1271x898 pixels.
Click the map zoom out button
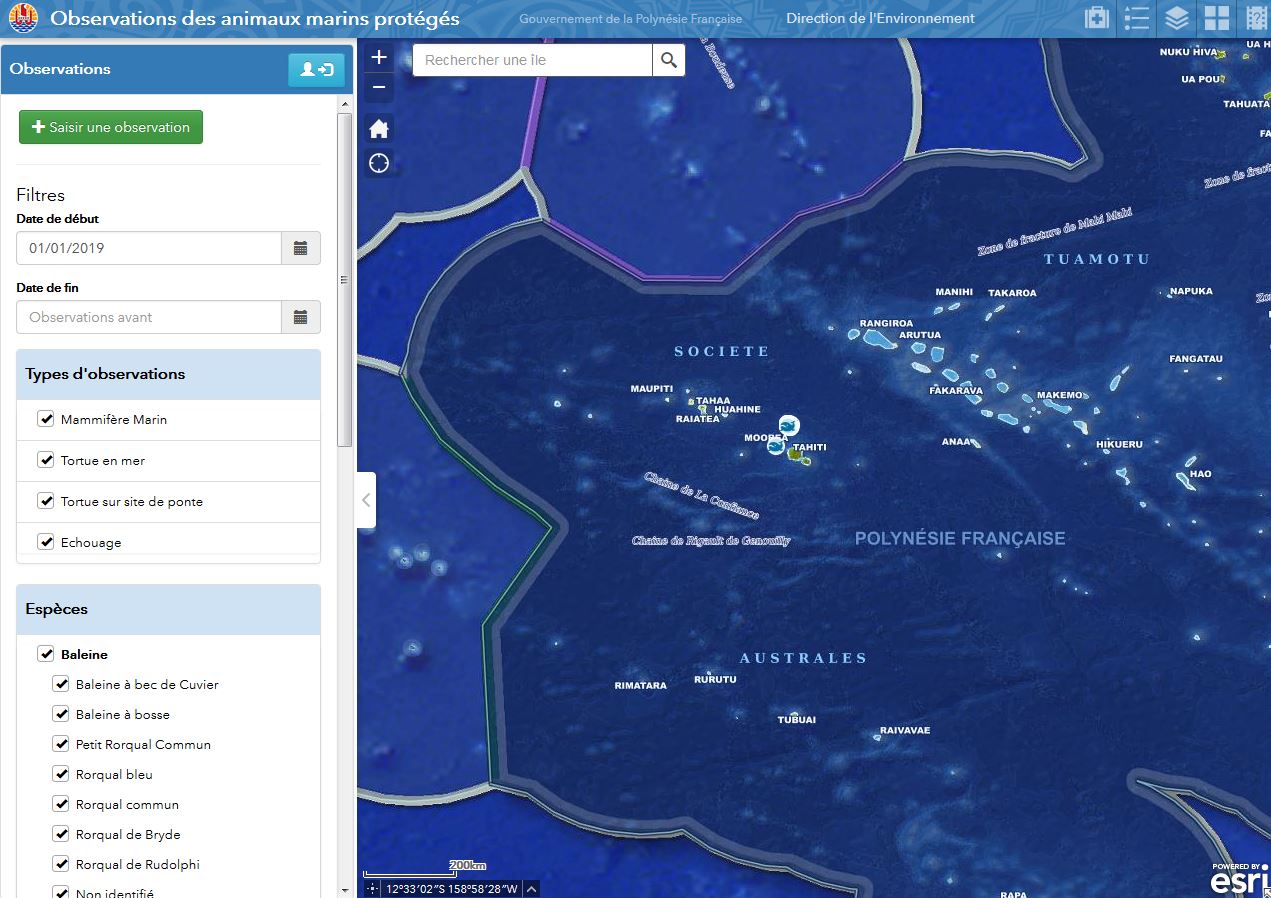pos(379,87)
